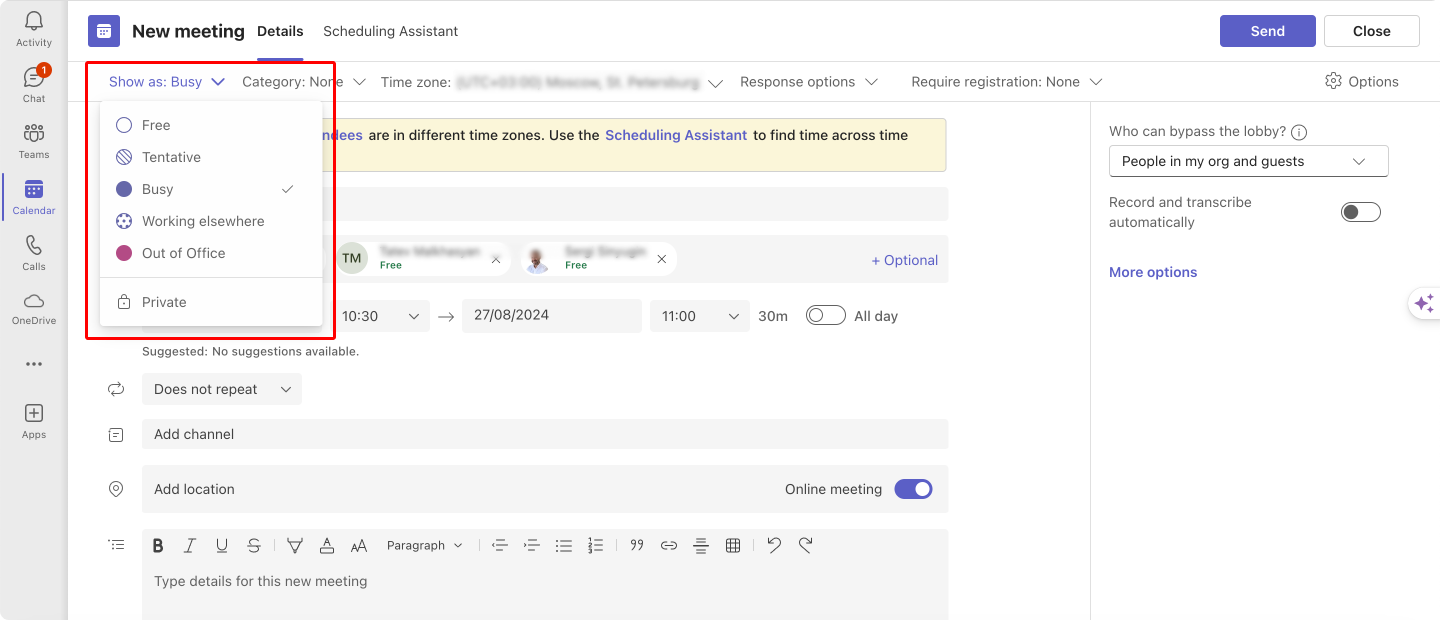Open the Copilot sparkle icon at right edge
1440x620 pixels.
tap(1425, 304)
